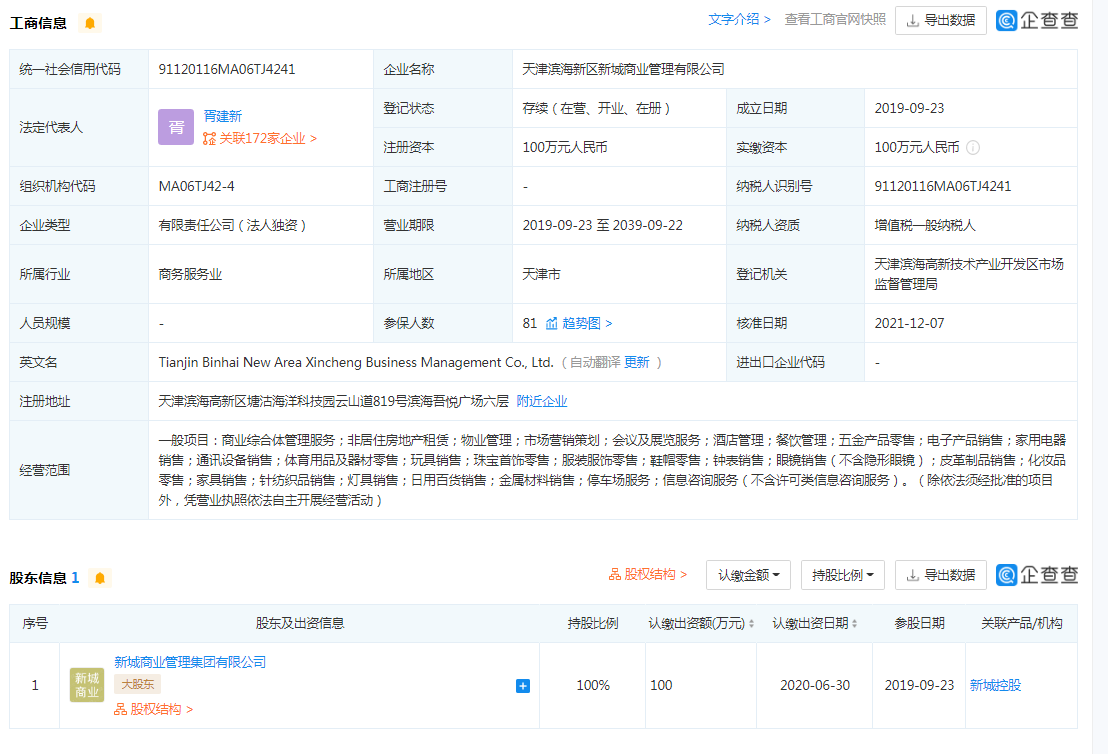Viewport: 1108px width, 754px height.
Task: Export data from 股东信息 section
Action: (x=940, y=575)
